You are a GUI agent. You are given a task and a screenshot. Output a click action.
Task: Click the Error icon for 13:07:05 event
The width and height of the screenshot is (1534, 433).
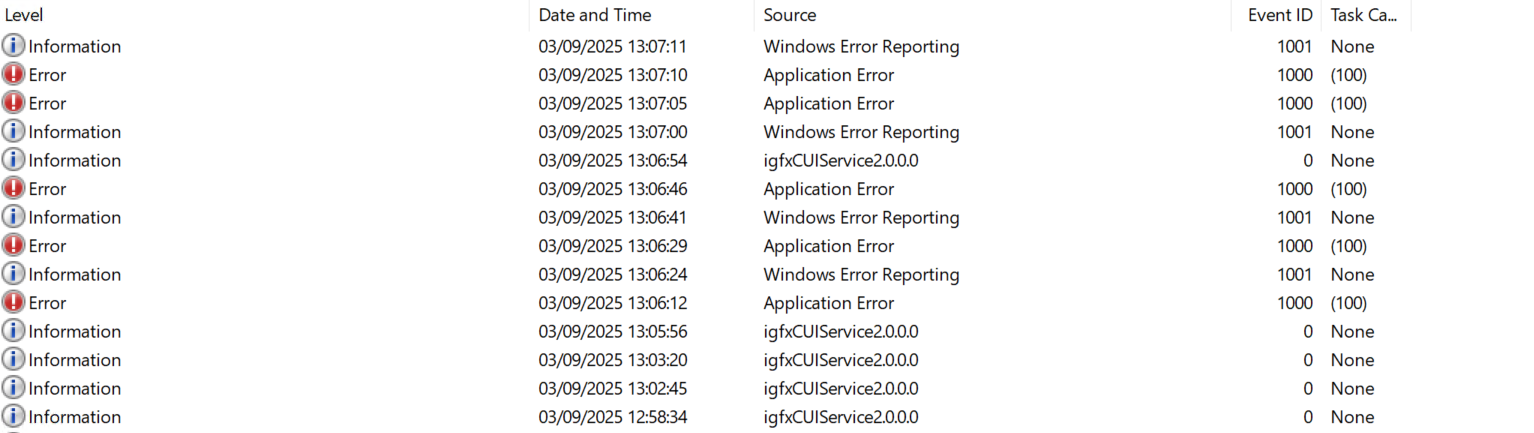coord(14,103)
